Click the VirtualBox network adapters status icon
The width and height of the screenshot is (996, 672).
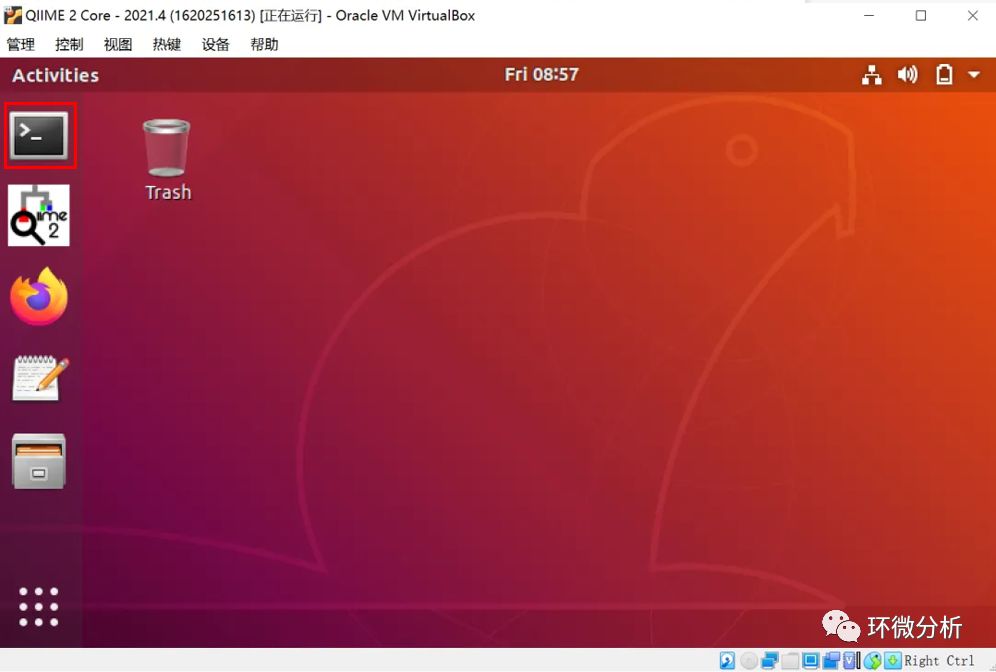coord(769,661)
